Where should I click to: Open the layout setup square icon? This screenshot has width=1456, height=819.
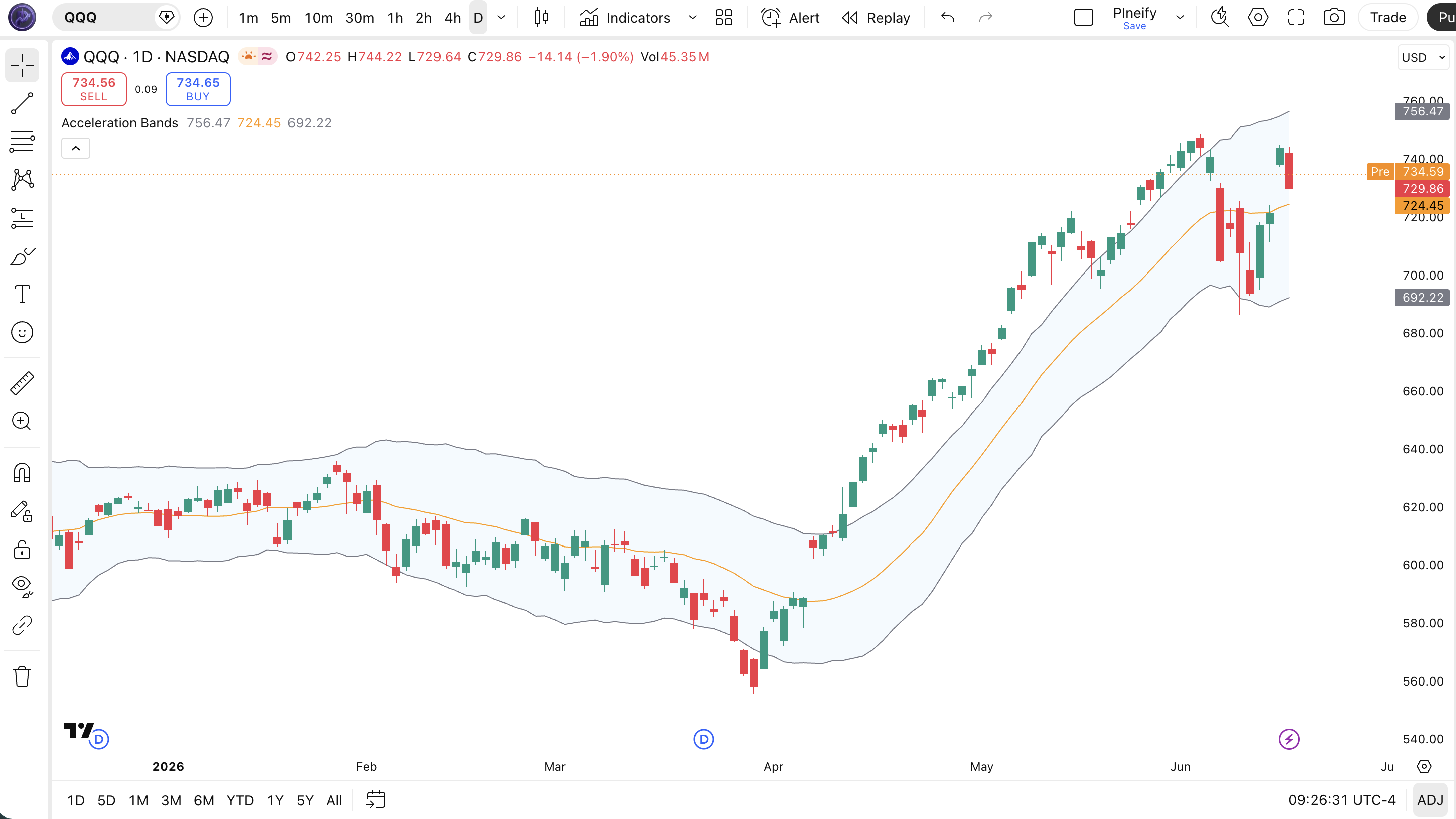[1083, 18]
